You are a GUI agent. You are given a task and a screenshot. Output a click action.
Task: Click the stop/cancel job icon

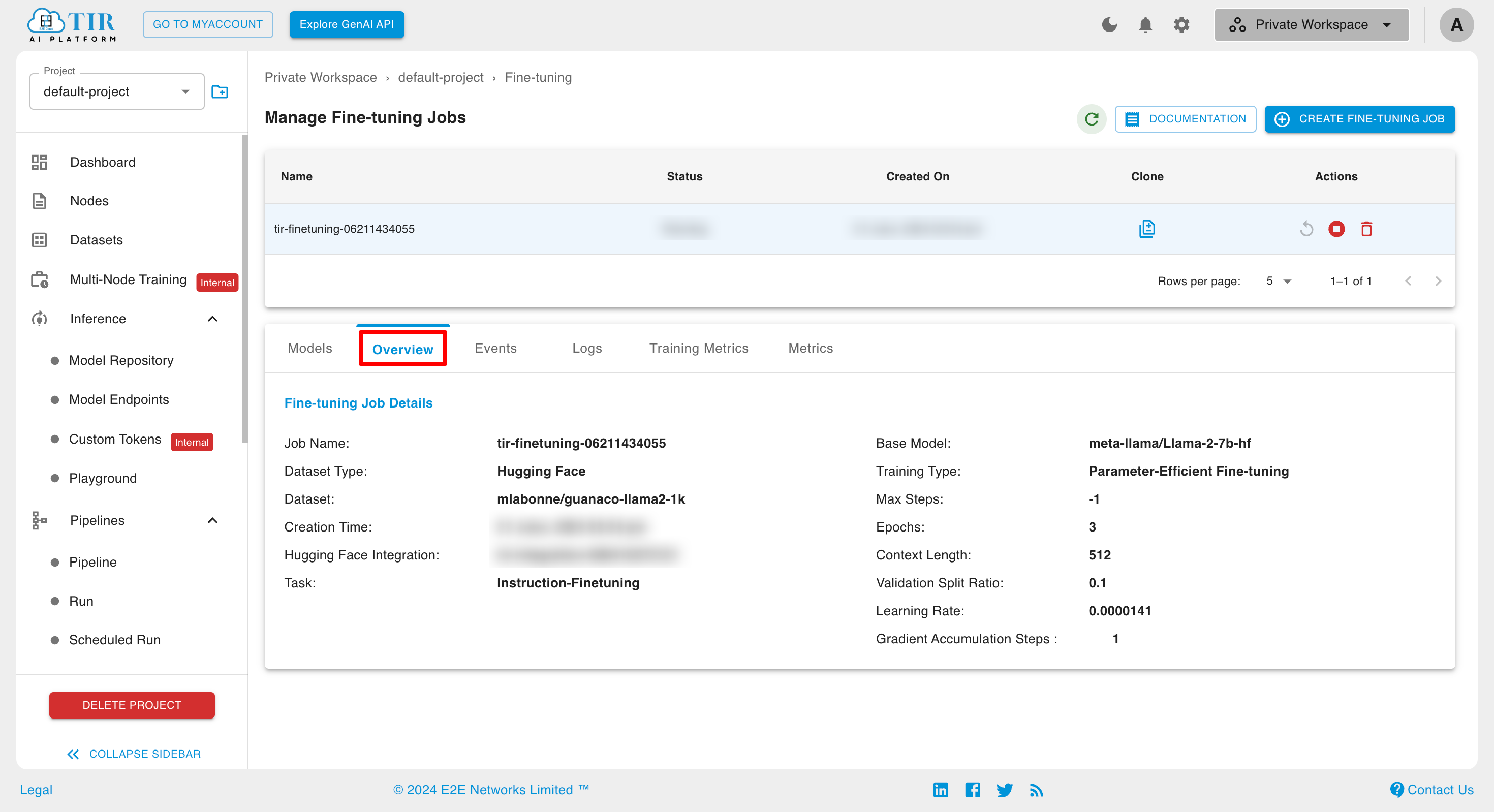1338,228
